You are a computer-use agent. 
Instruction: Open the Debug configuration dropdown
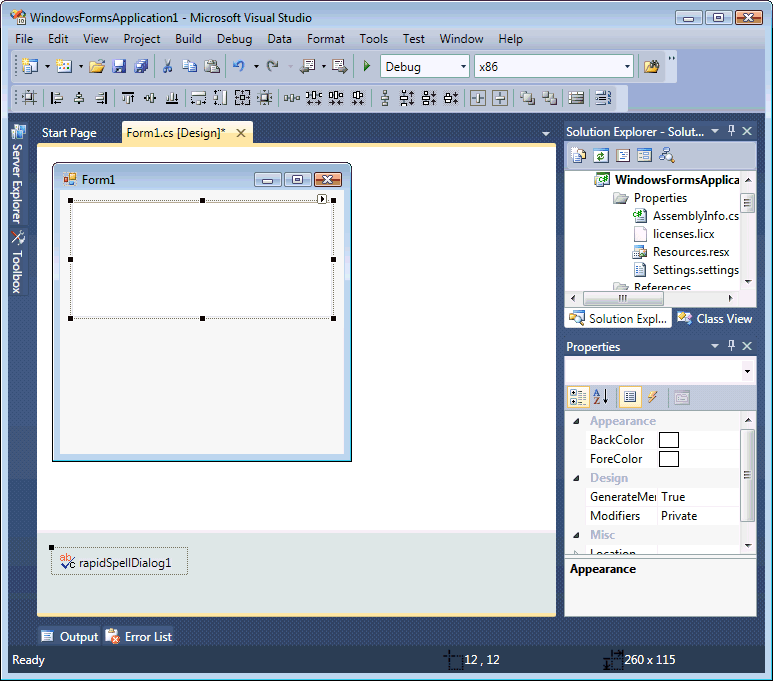463,66
